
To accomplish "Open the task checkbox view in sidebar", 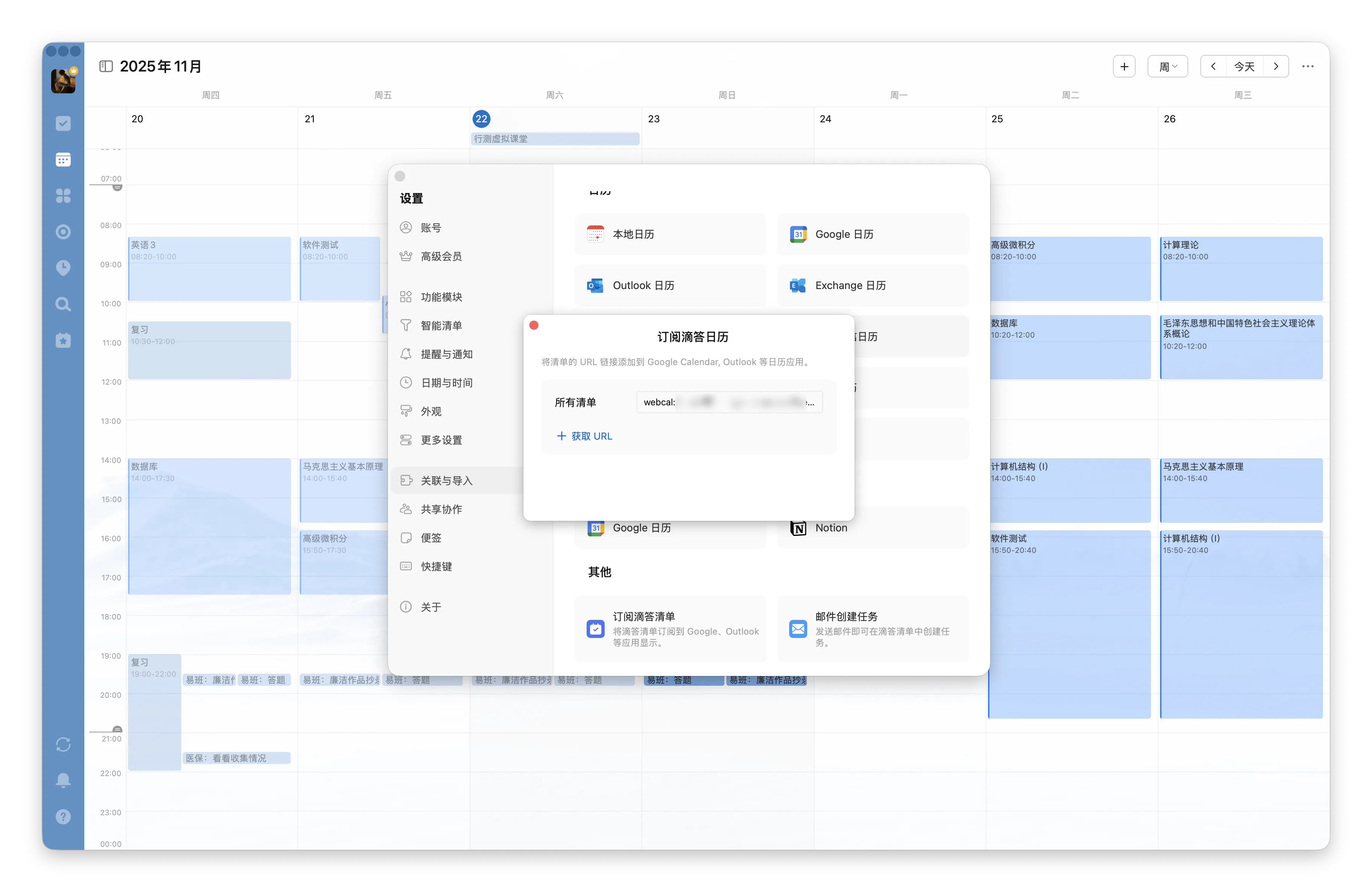I will tap(63, 123).
